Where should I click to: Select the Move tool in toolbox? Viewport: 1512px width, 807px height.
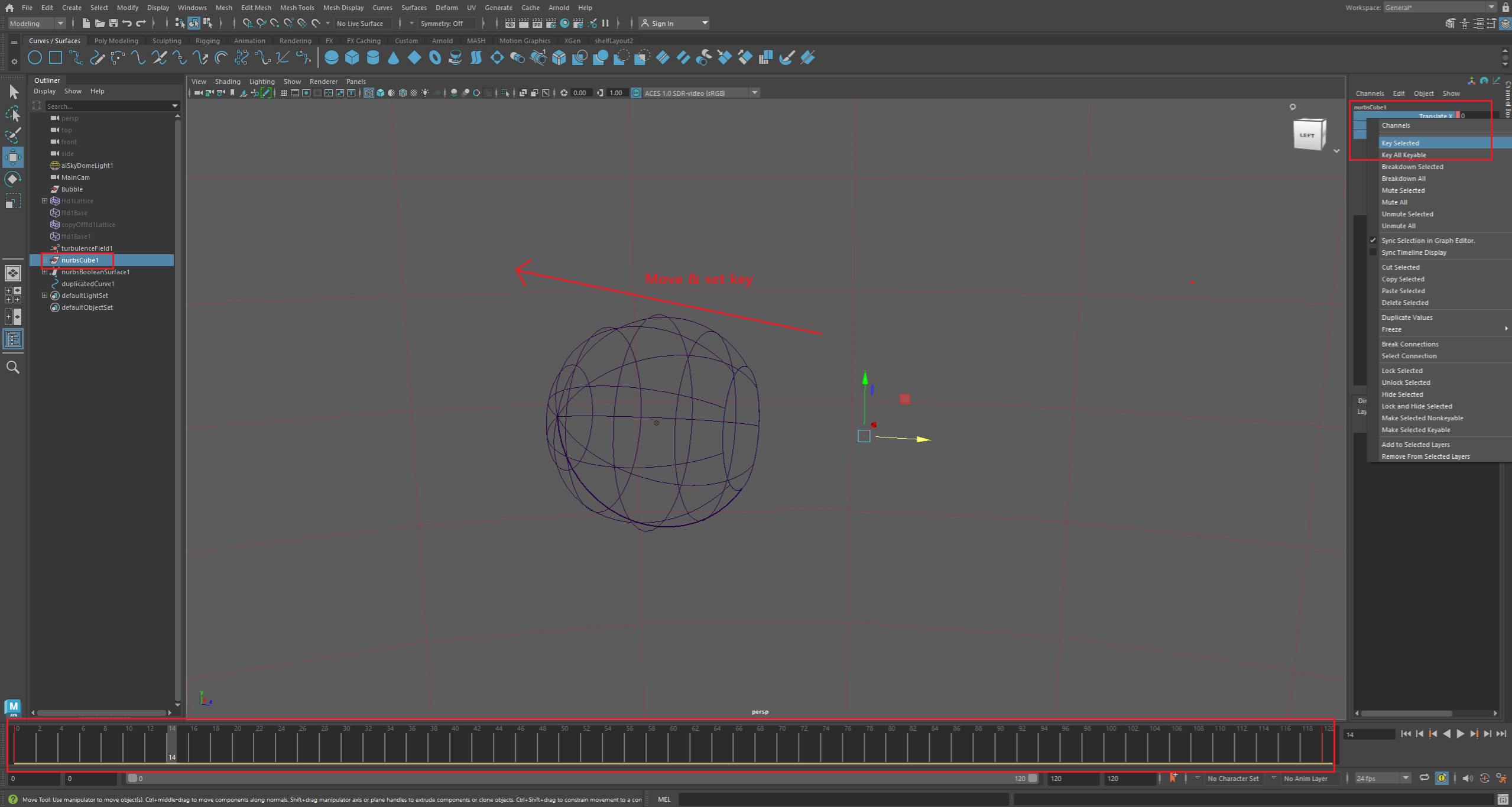[12, 157]
